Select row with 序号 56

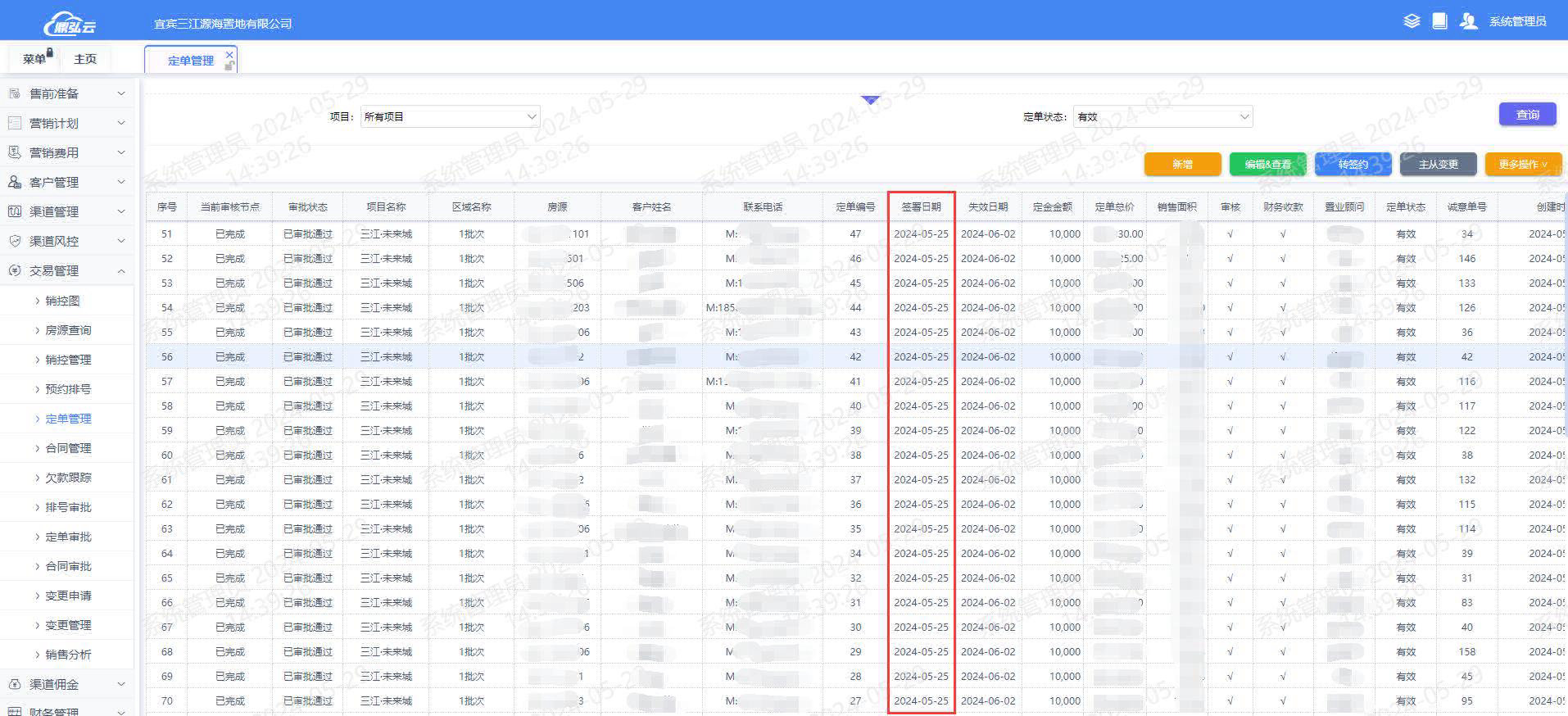(x=856, y=356)
